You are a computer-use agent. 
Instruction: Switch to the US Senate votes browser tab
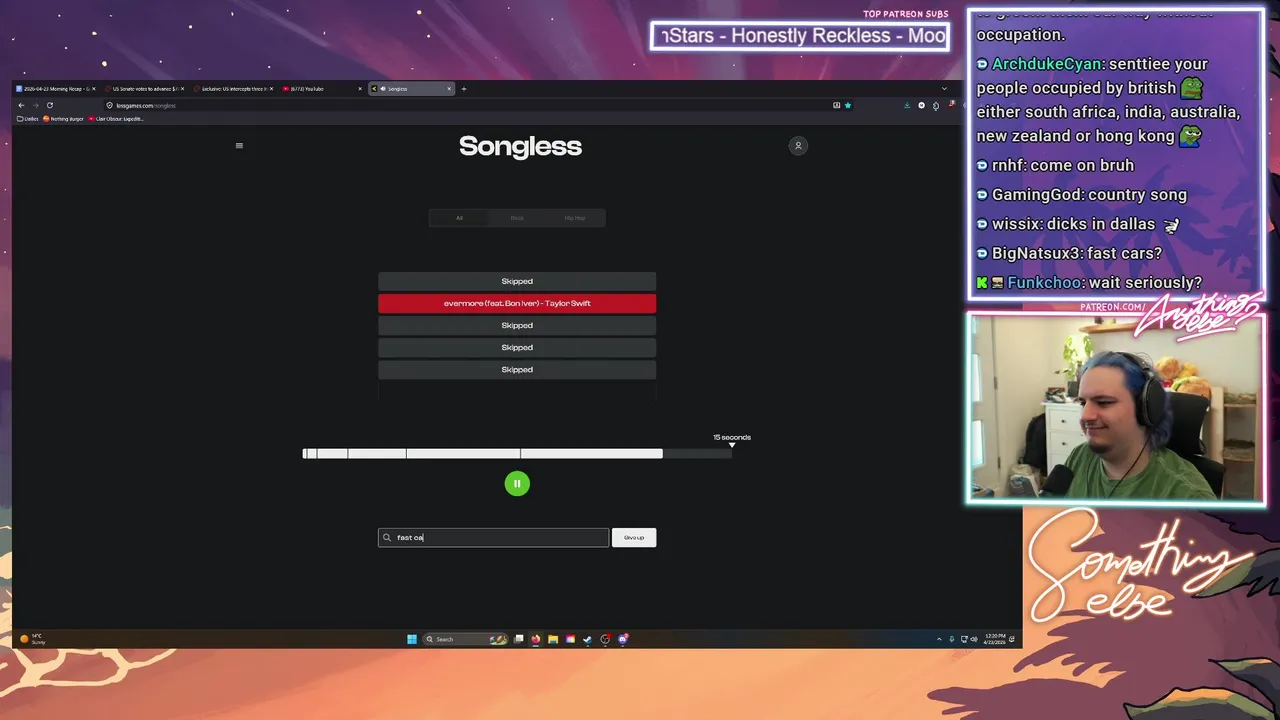(146, 89)
